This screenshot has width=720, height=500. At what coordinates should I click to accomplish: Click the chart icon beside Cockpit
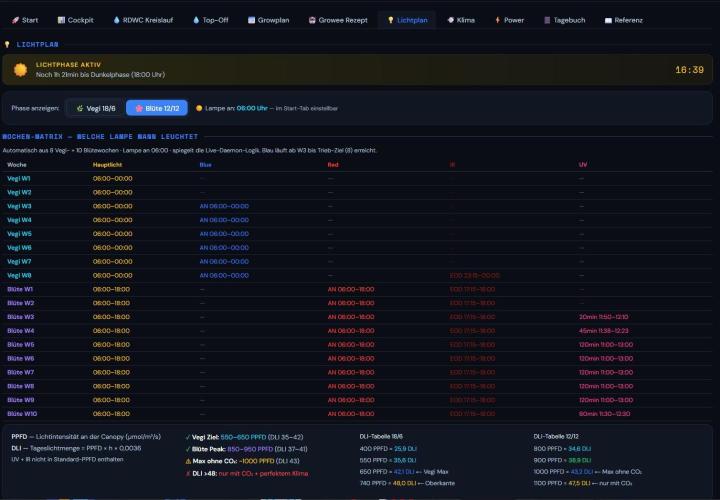(x=61, y=20)
